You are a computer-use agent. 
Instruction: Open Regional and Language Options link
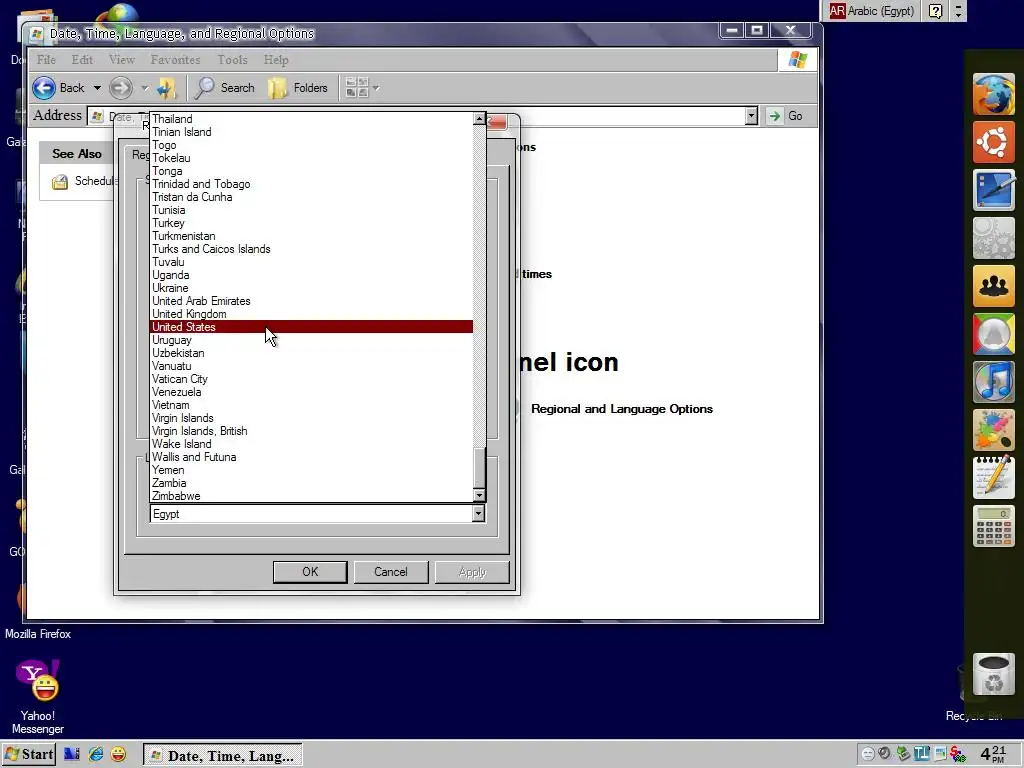(x=622, y=409)
